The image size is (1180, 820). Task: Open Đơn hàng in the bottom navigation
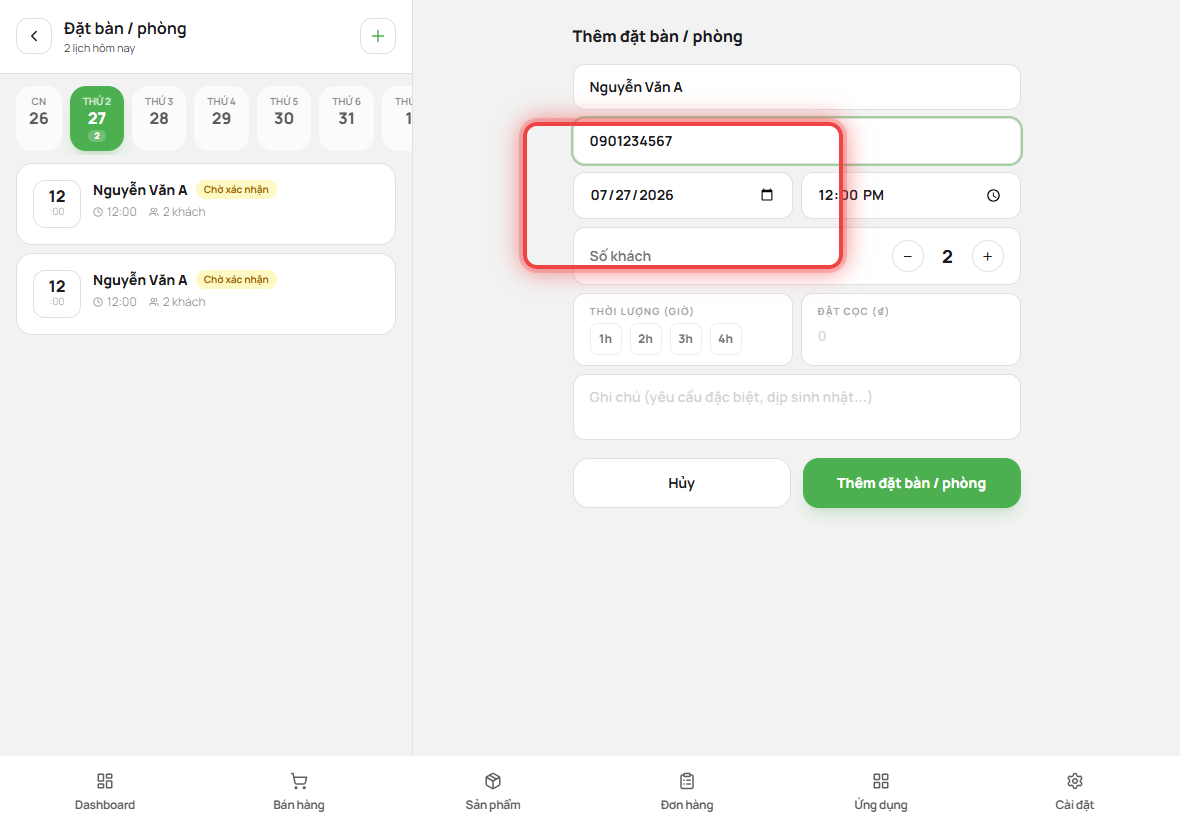(x=687, y=791)
